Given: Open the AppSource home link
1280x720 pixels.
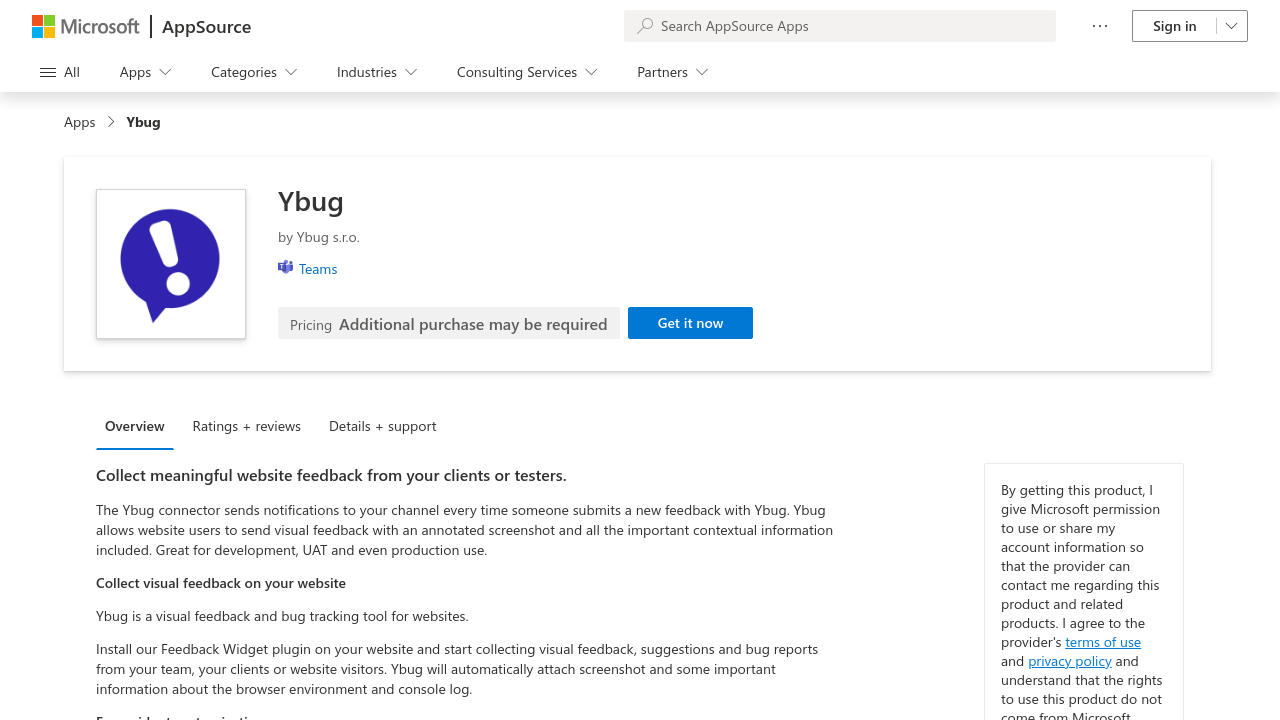Looking at the screenshot, I should click(x=206, y=27).
